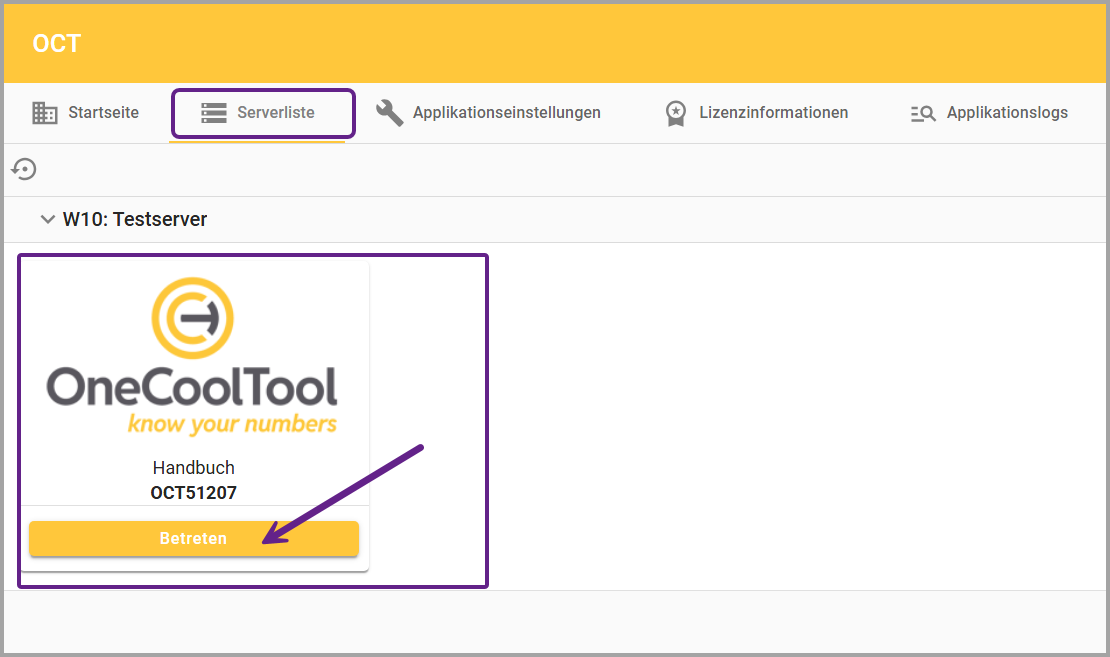This screenshot has width=1110, height=657.
Task: Click the license badge icon
Action: tap(676, 113)
